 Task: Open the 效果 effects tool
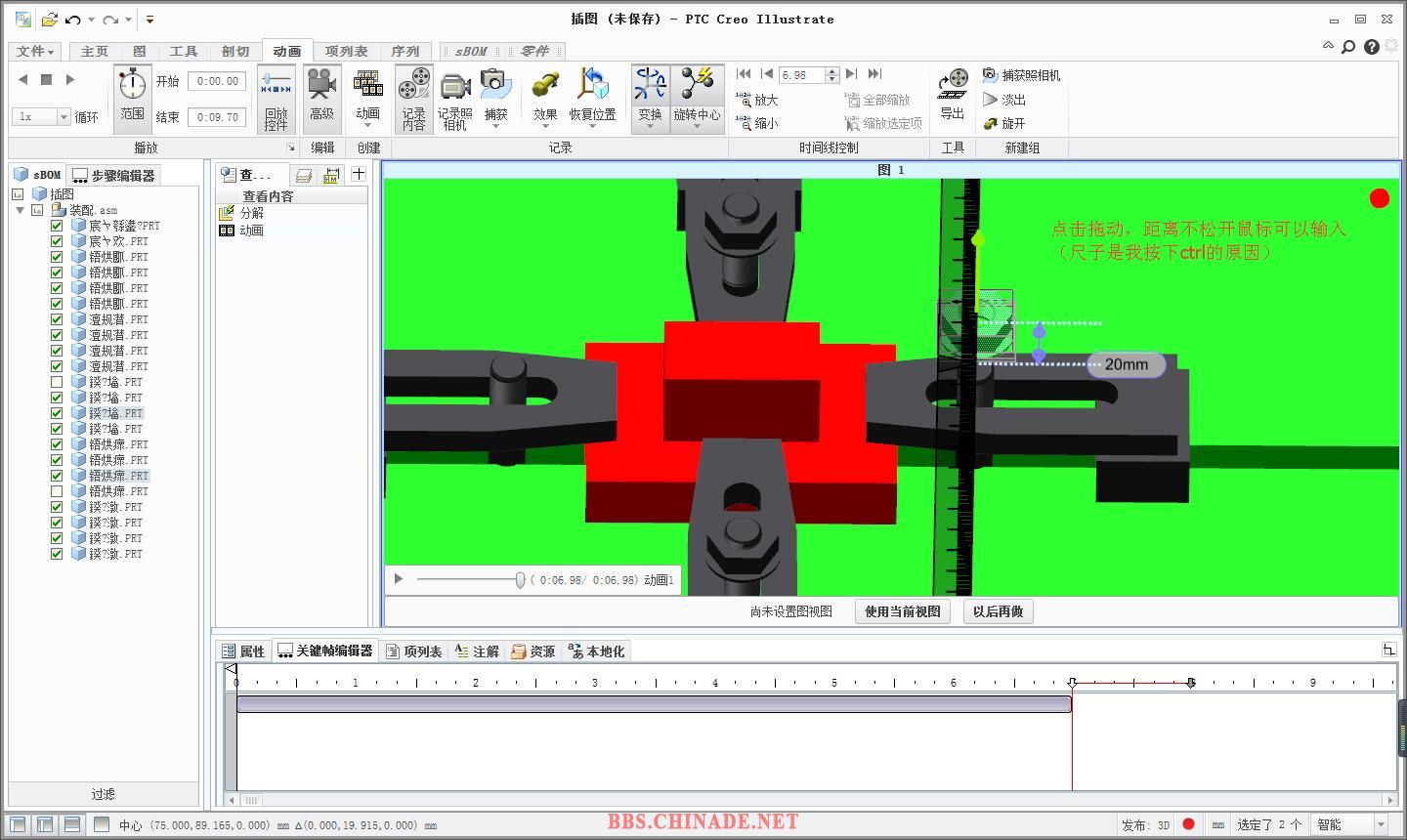(545, 99)
